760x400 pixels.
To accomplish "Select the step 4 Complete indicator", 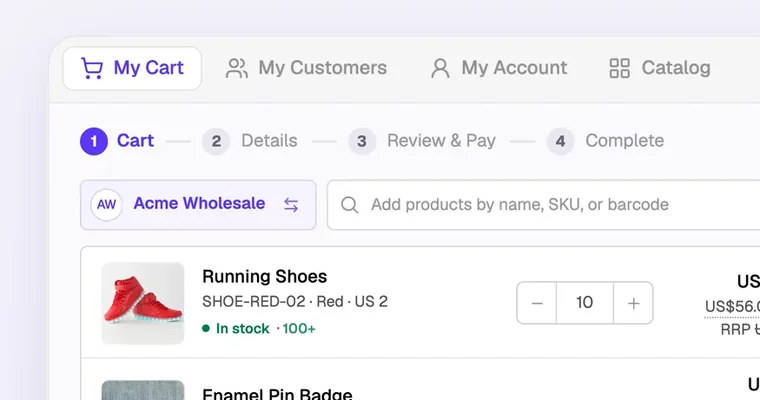I will click(x=605, y=142).
